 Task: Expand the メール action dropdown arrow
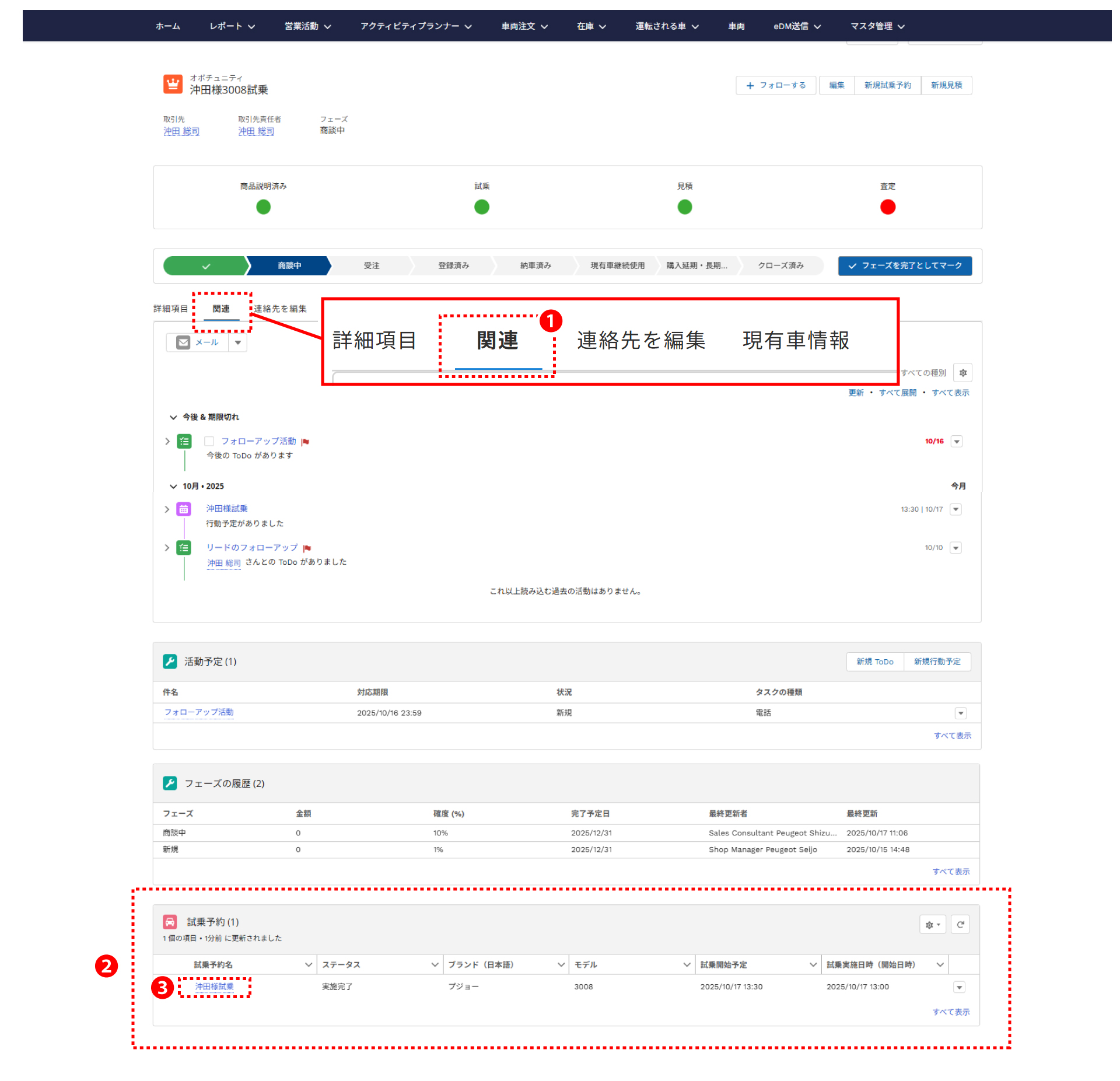238,342
